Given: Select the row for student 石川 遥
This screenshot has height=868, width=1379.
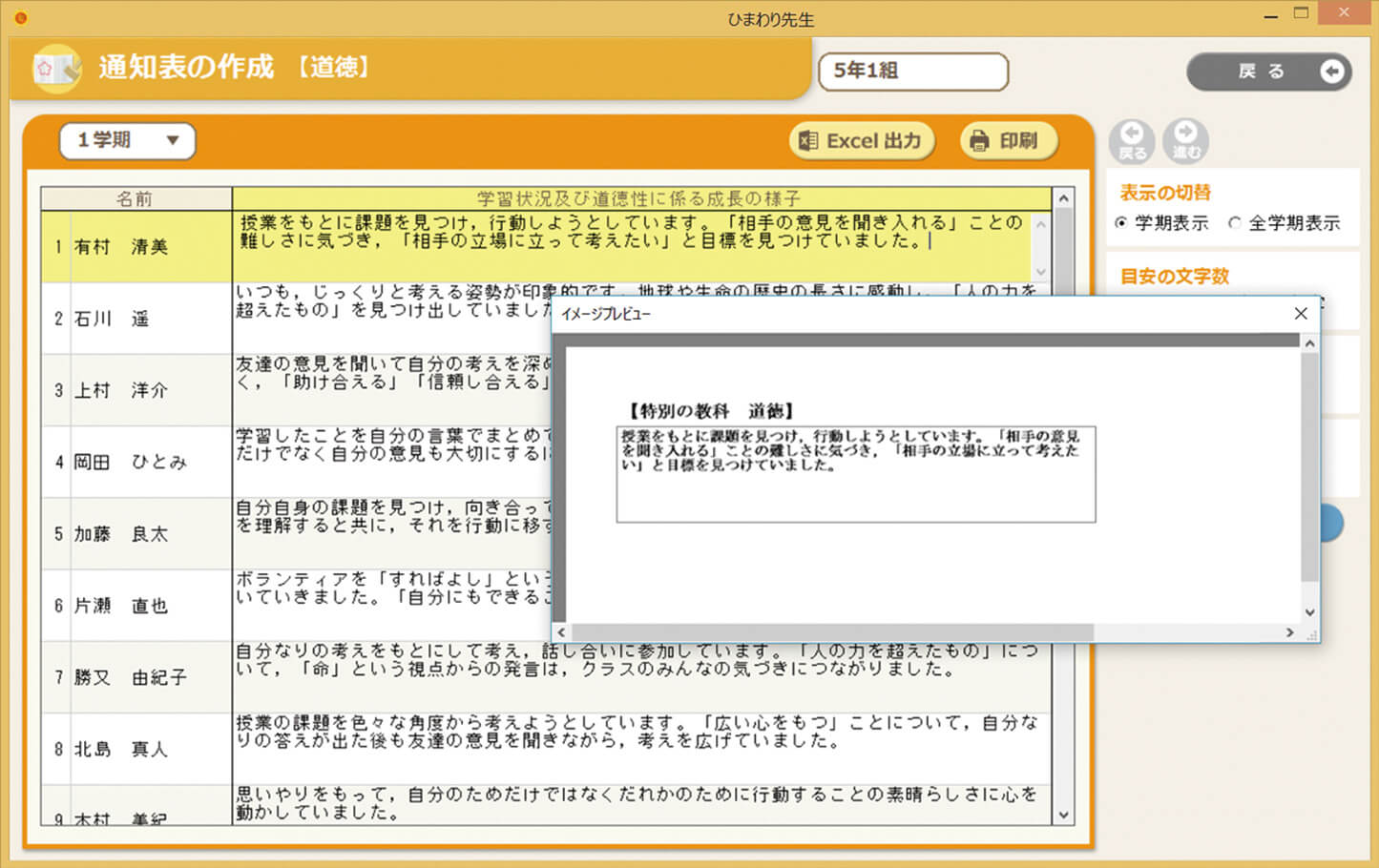Looking at the screenshot, I should (134, 318).
